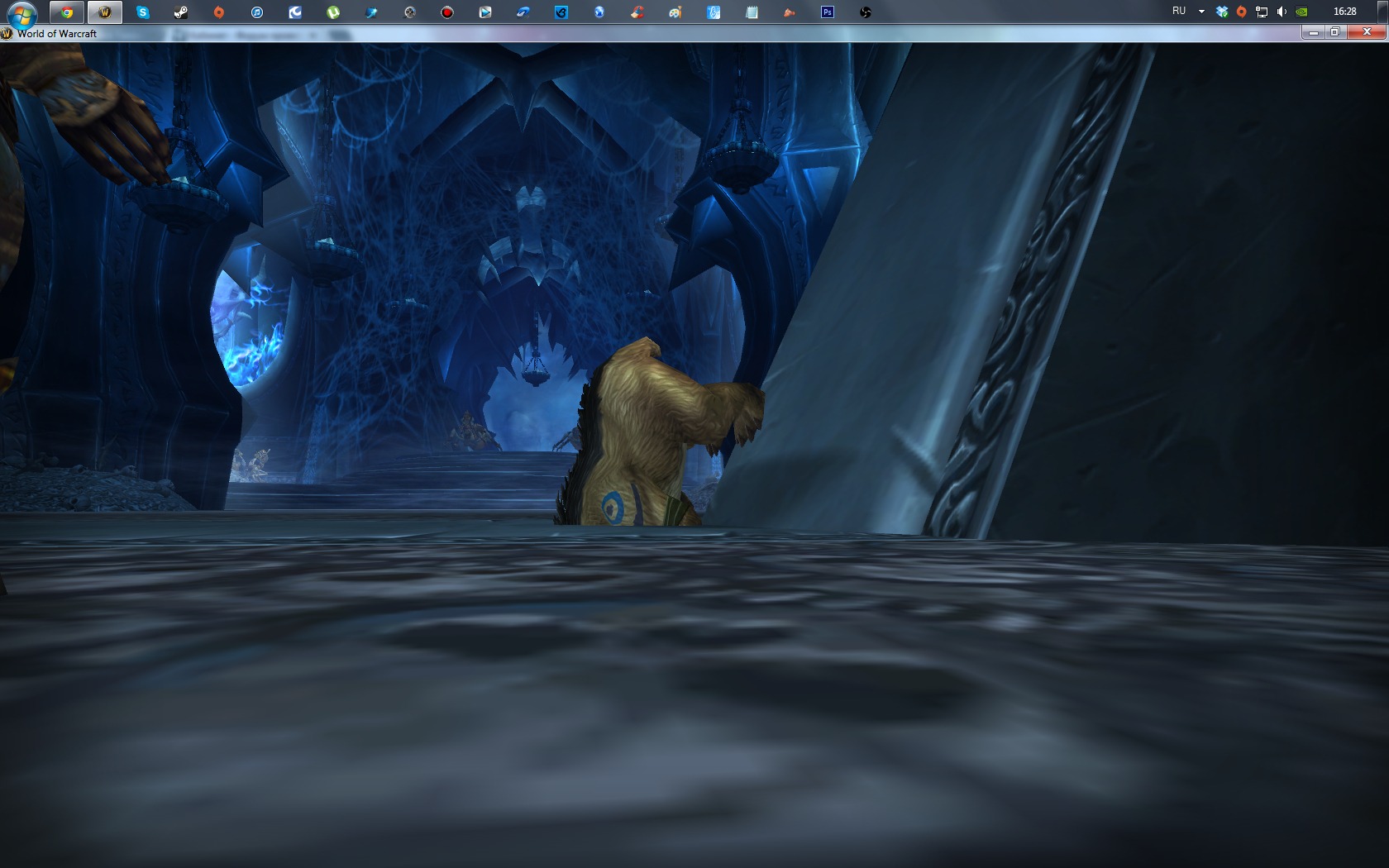
Task: Open Skype from the taskbar
Action: tap(143, 12)
